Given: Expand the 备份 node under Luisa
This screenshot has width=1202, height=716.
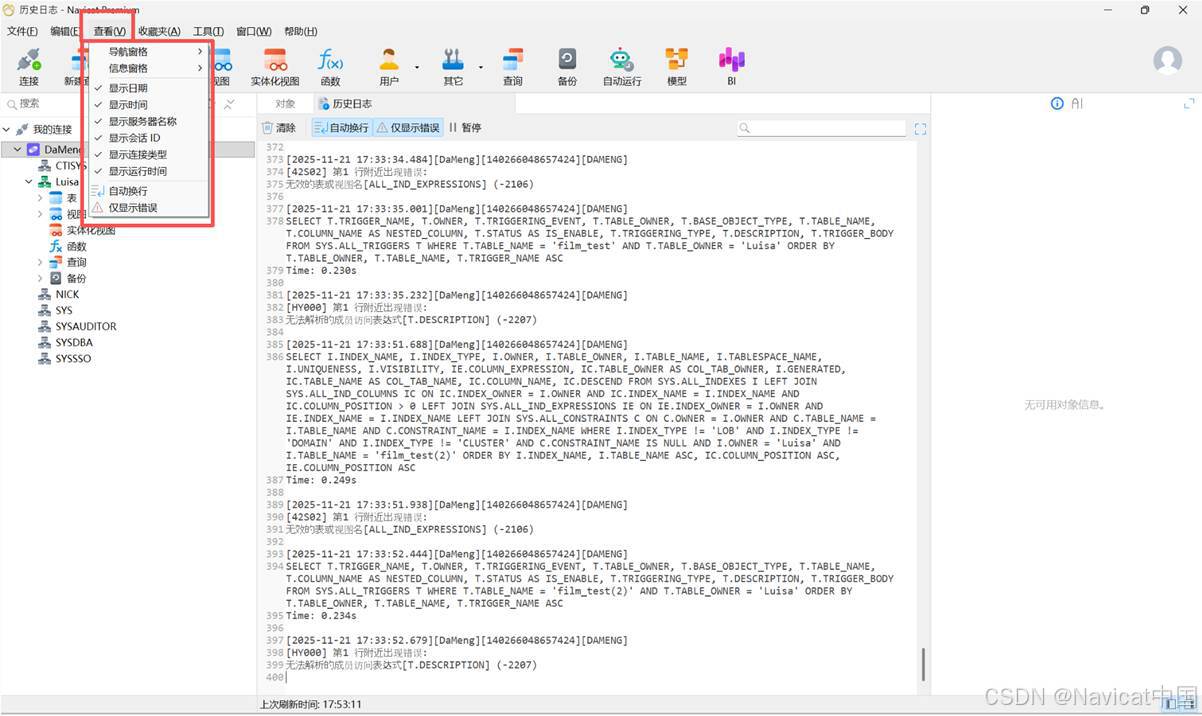Looking at the screenshot, I should pos(40,278).
